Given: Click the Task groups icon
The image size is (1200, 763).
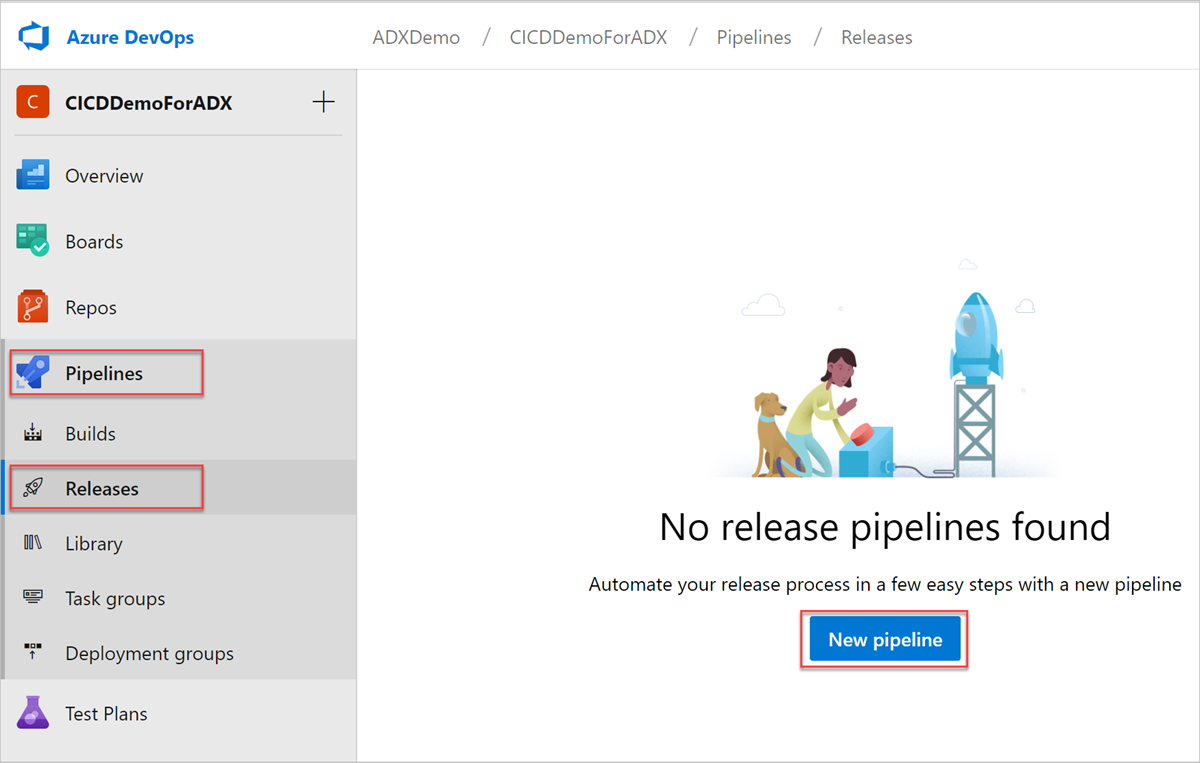Looking at the screenshot, I should (33, 598).
